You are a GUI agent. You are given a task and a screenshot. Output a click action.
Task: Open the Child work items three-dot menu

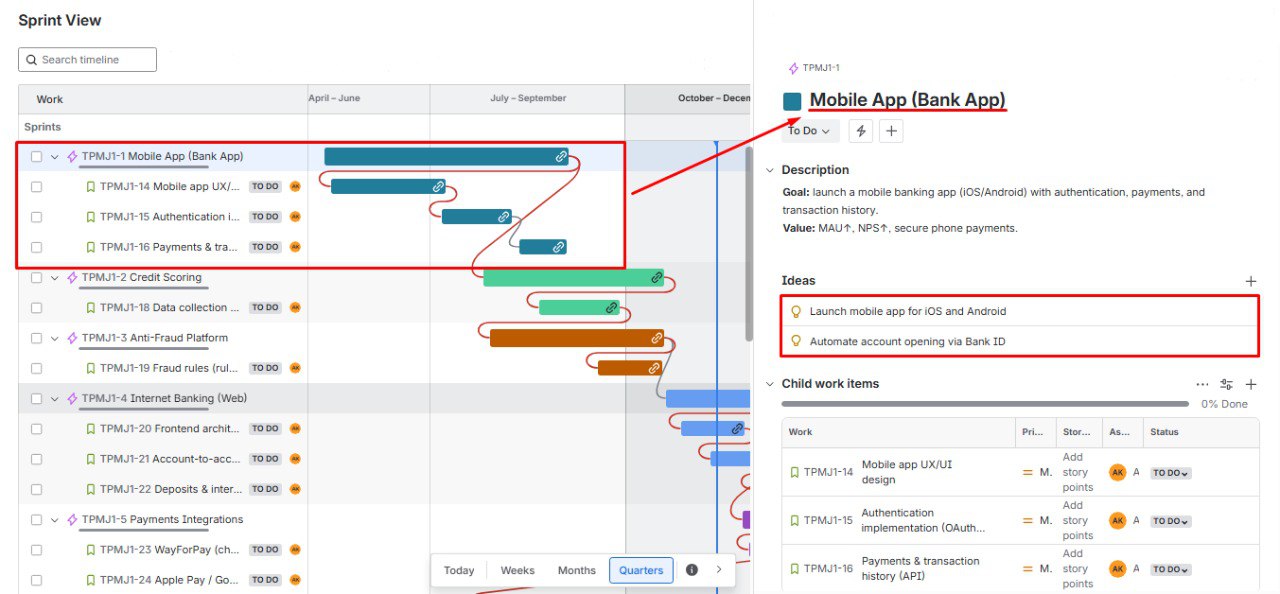click(x=1202, y=384)
